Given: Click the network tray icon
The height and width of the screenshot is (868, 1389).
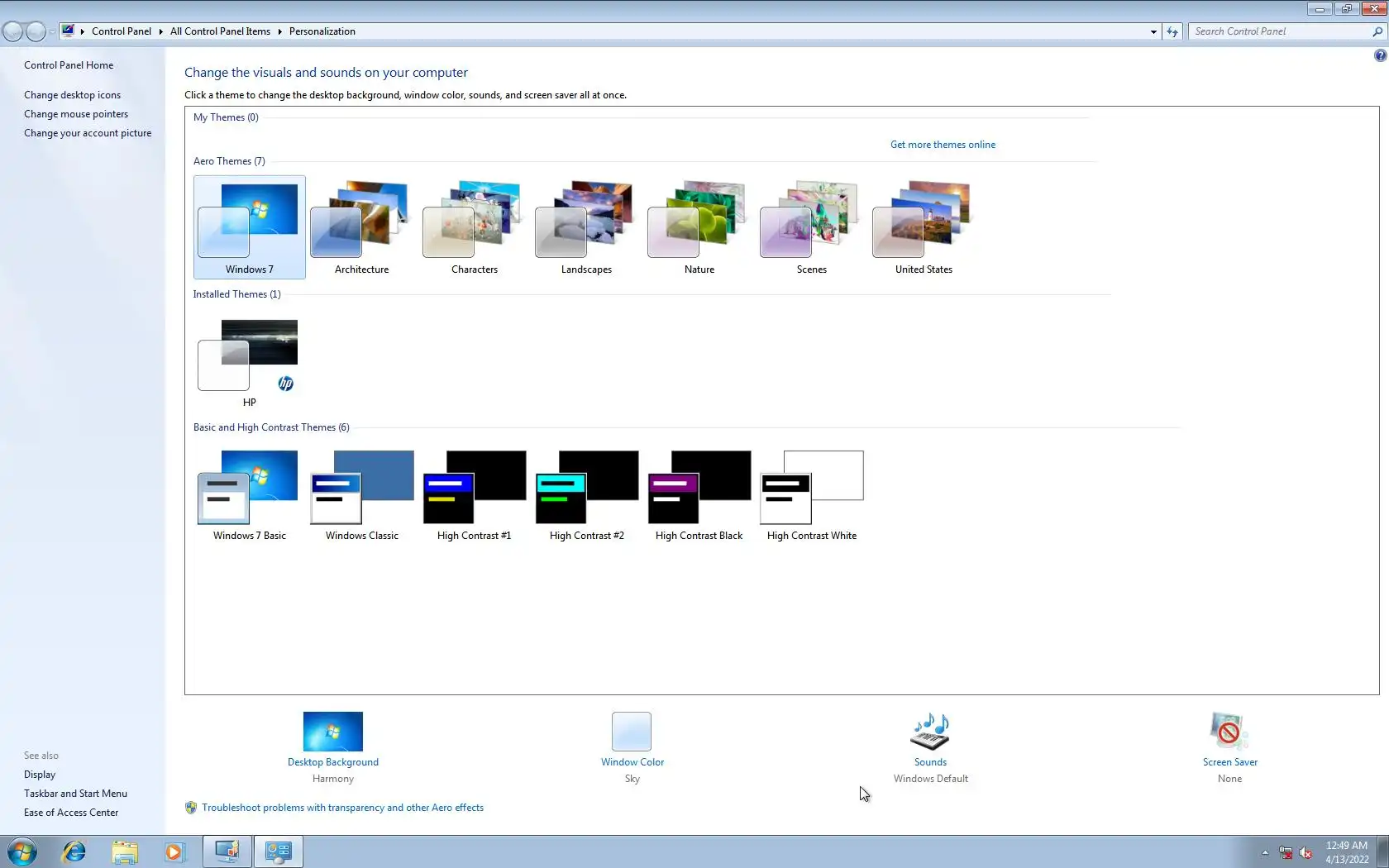Looking at the screenshot, I should (1286, 852).
